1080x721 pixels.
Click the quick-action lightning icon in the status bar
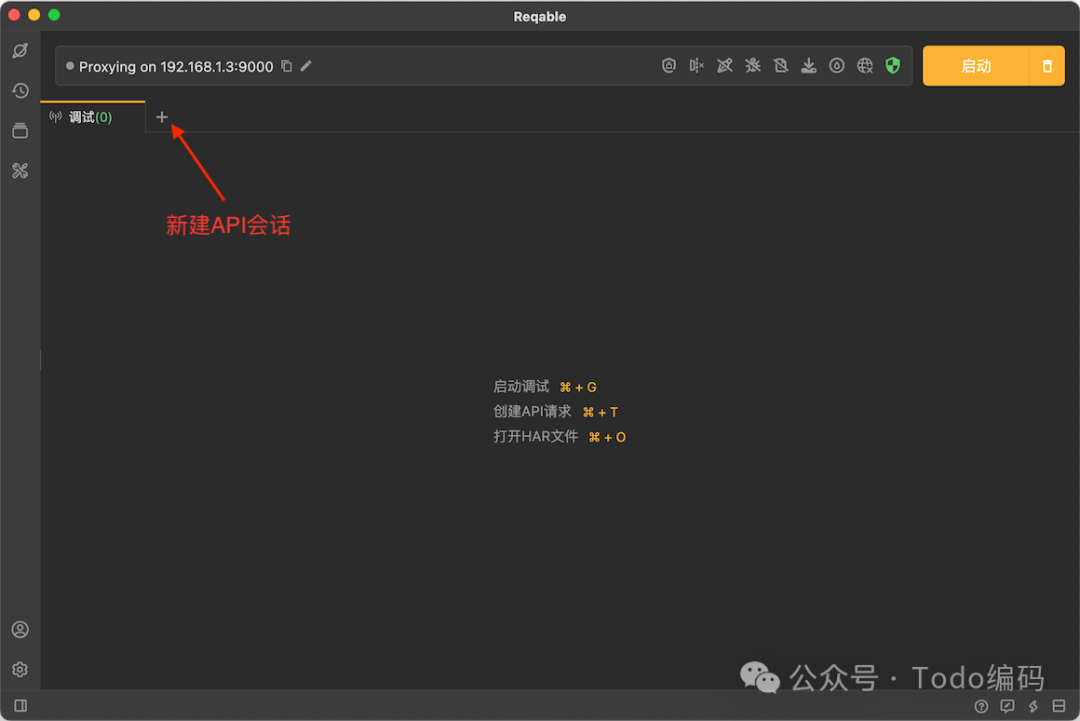pyautogui.click(x=1033, y=706)
